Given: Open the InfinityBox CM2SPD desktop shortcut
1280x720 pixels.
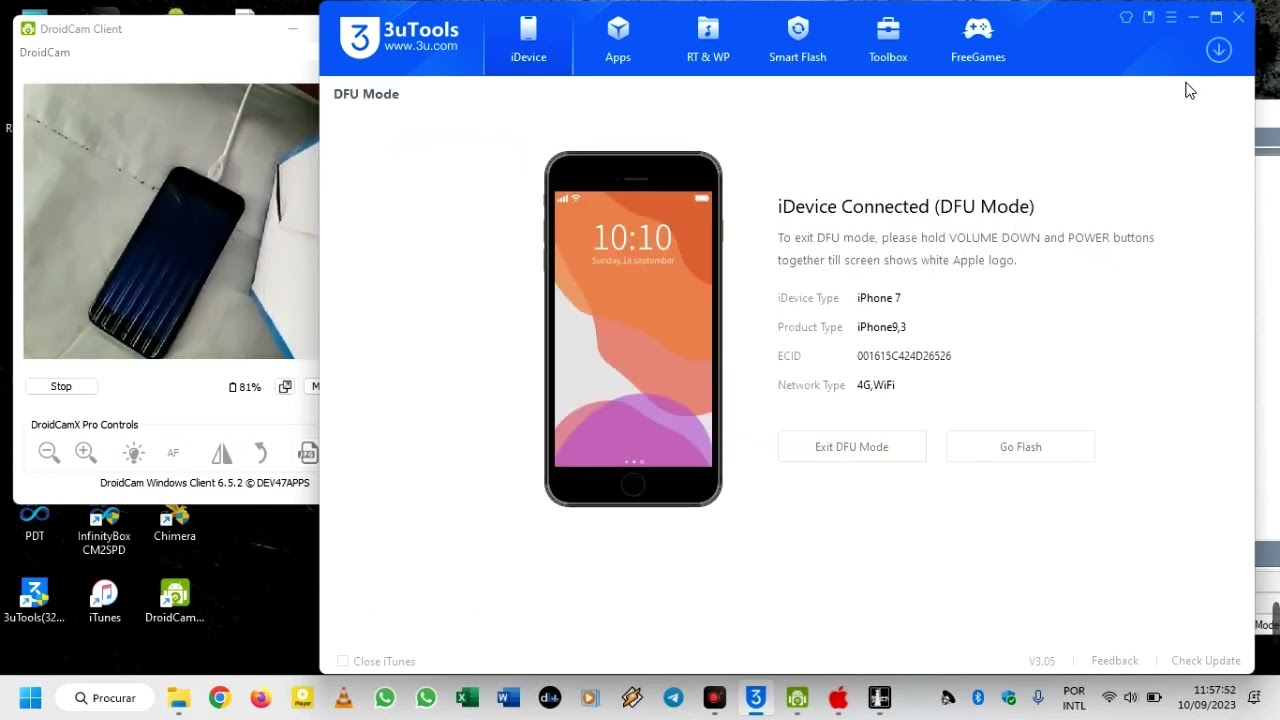Looking at the screenshot, I should point(104,531).
